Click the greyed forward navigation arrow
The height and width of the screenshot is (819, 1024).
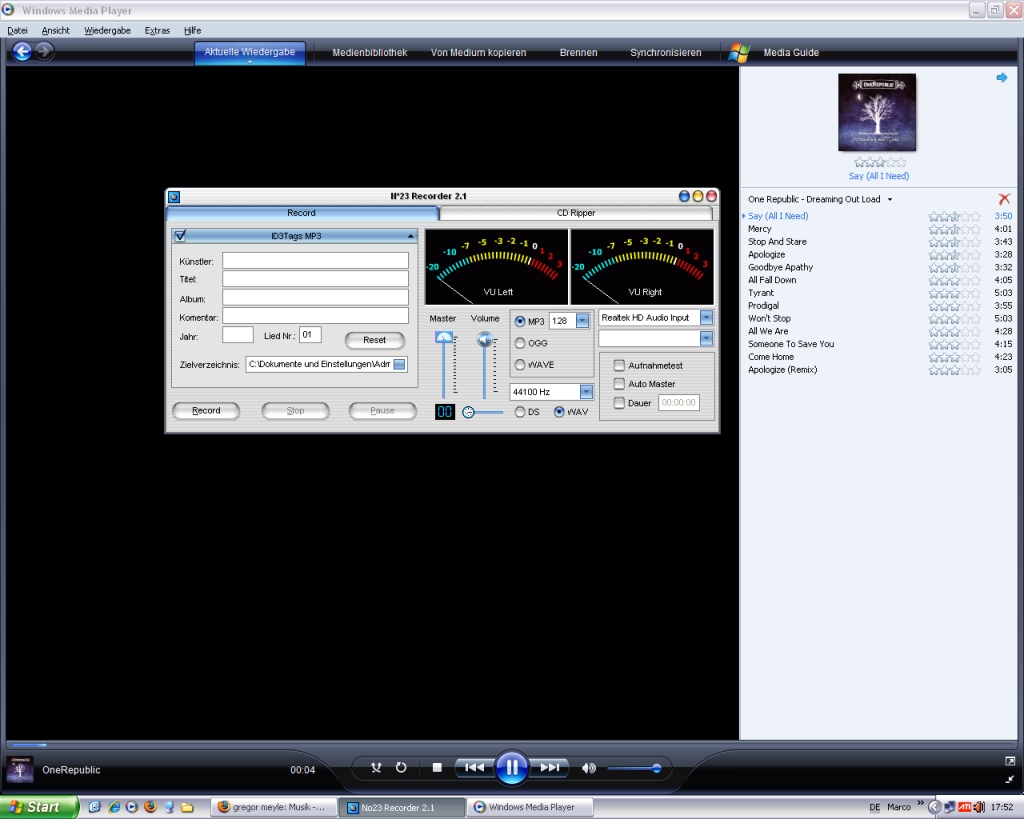44,52
